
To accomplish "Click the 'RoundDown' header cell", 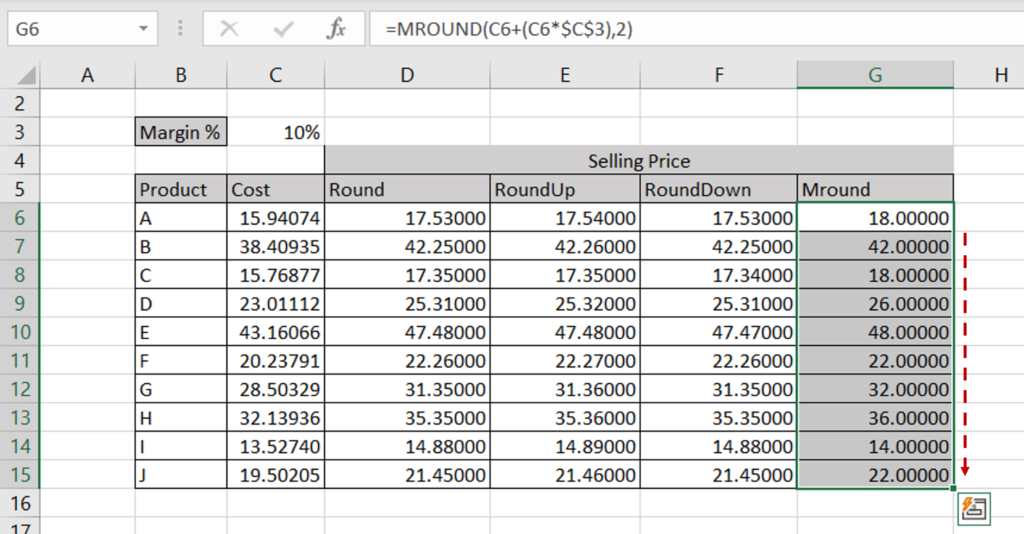I will click(x=718, y=189).
